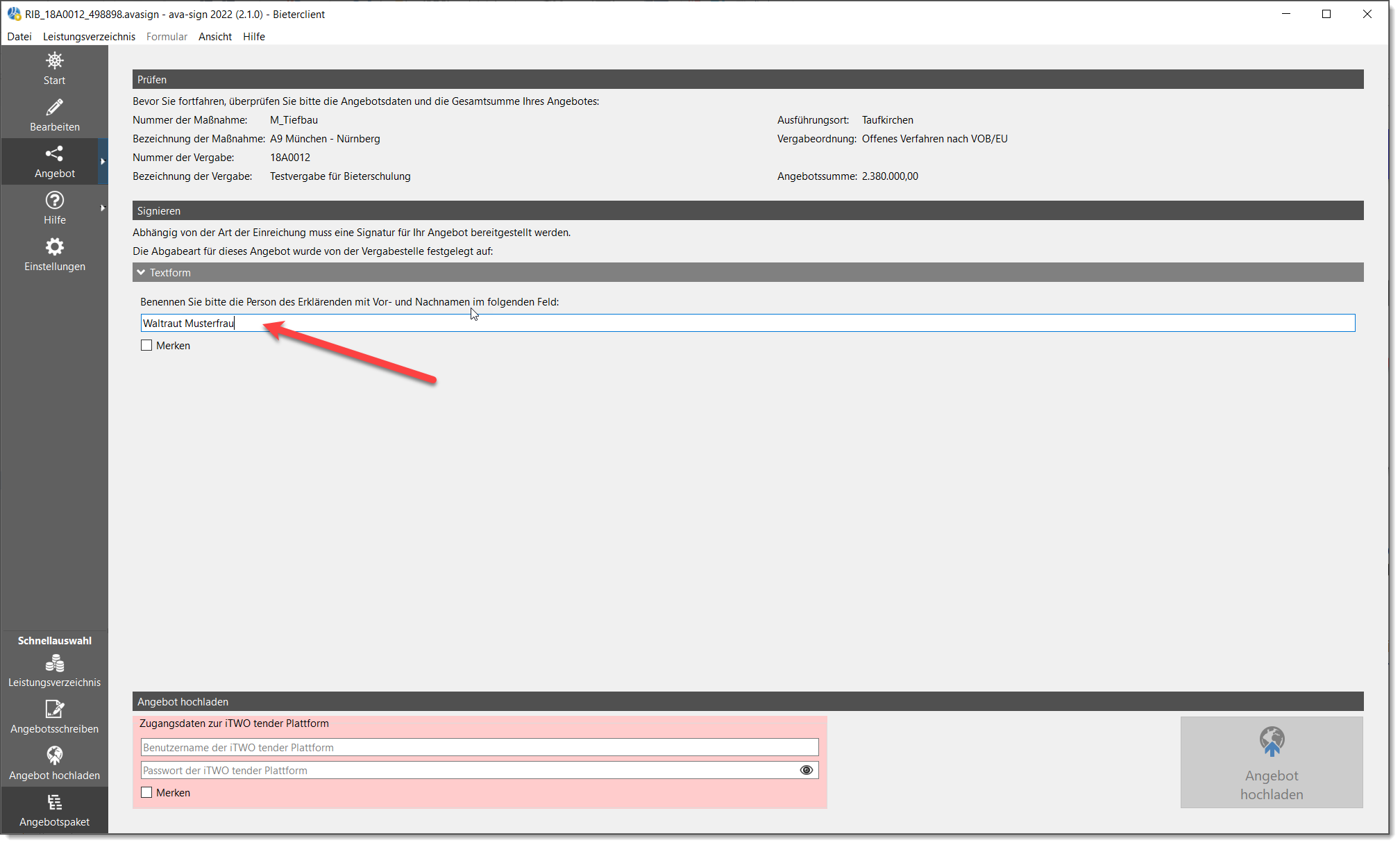Image resolution: width=1400 pixels, height=845 pixels.
Task: Expand the Angebot submenu arrow
Action: point(103,161)
